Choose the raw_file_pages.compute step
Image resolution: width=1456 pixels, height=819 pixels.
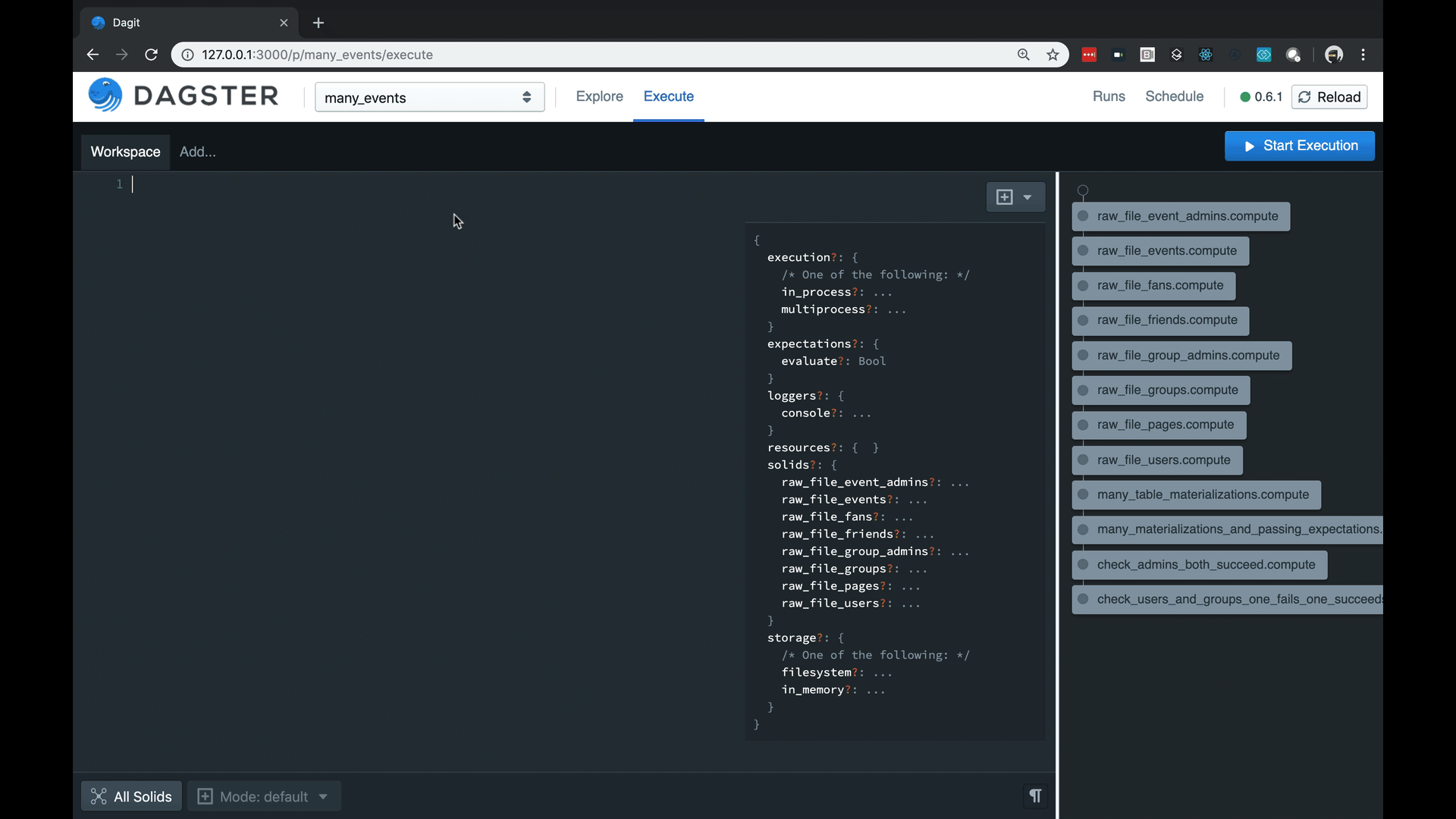point(1159,425)
